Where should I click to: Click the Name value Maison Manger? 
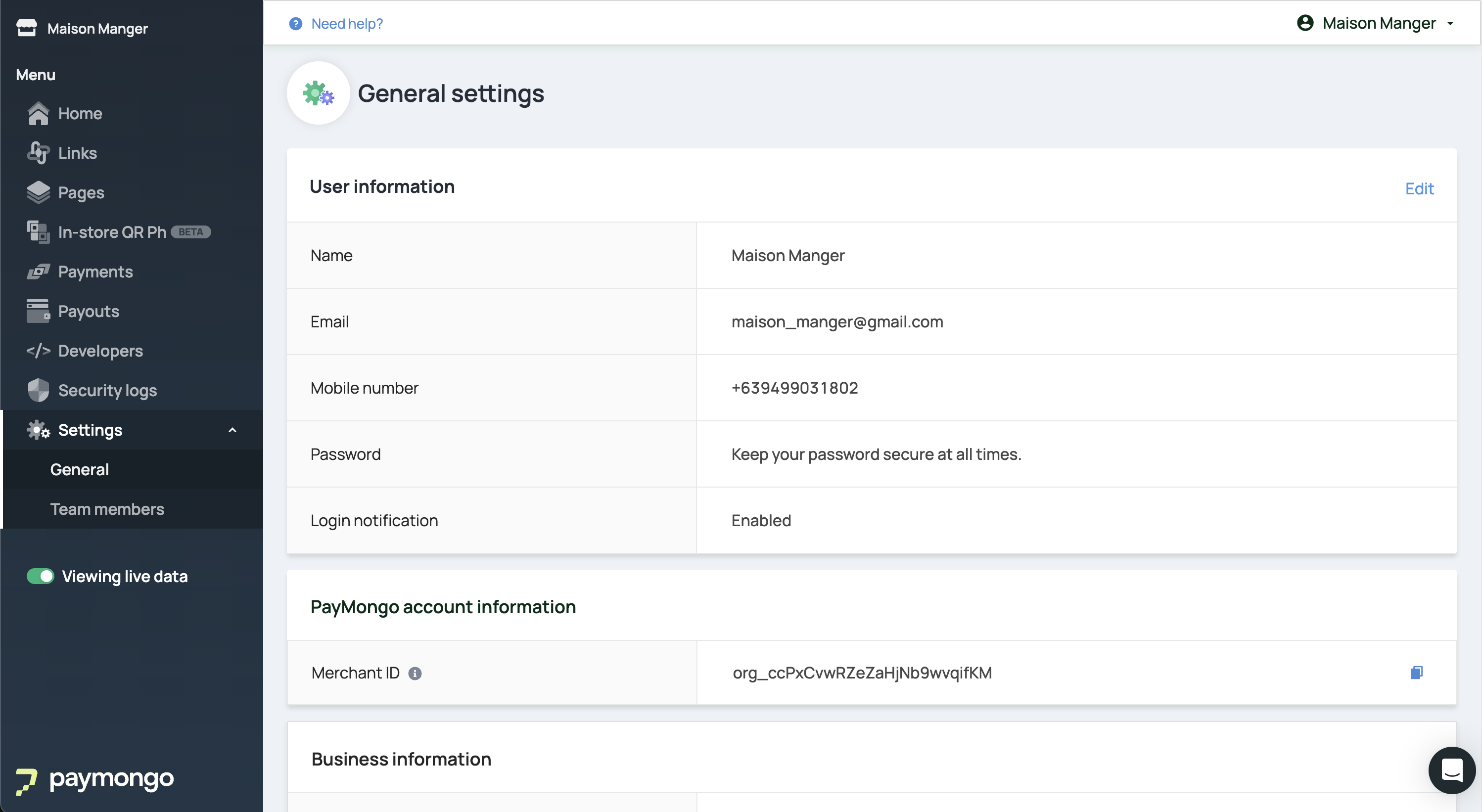point(787,255)
